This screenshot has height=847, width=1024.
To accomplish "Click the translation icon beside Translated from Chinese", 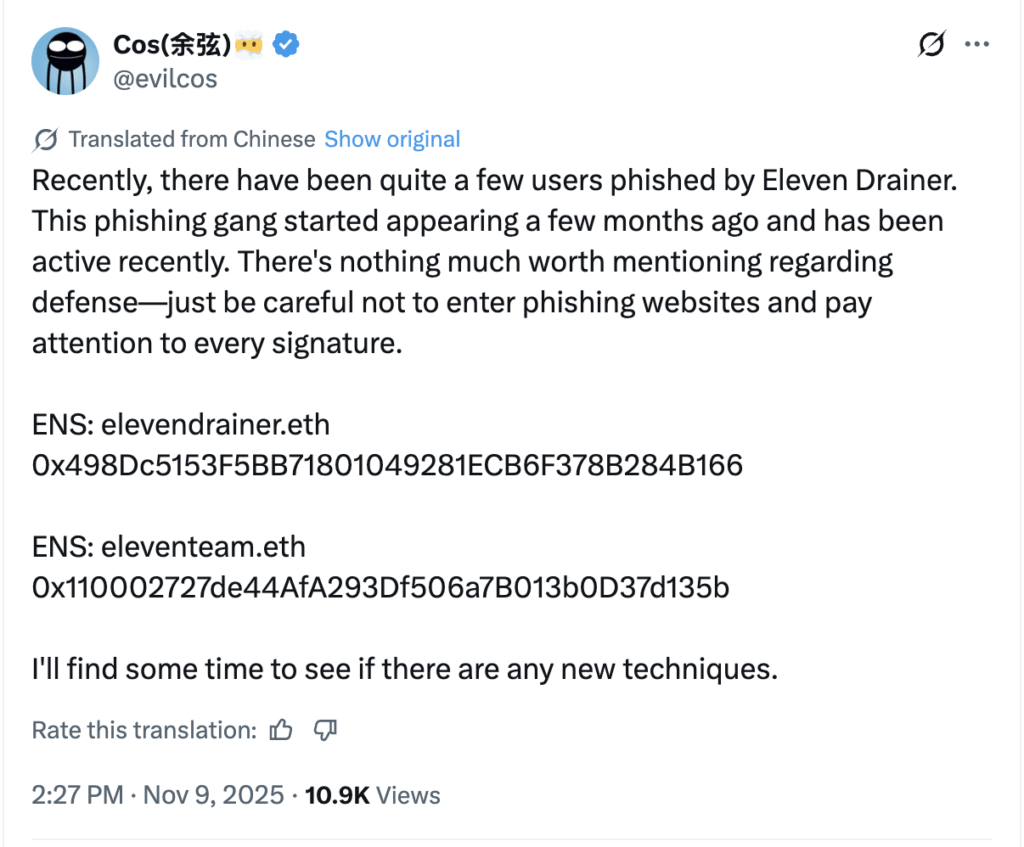I will [x=45, y=139].
